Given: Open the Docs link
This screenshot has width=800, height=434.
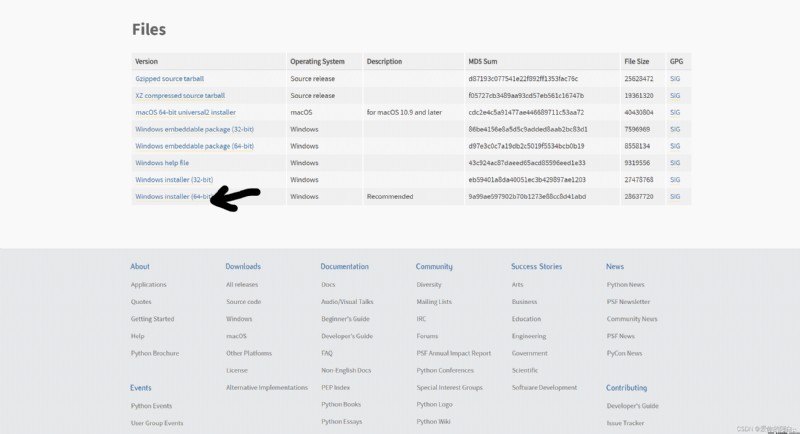Looking at the screenshot, I should (x=328, y=285).
